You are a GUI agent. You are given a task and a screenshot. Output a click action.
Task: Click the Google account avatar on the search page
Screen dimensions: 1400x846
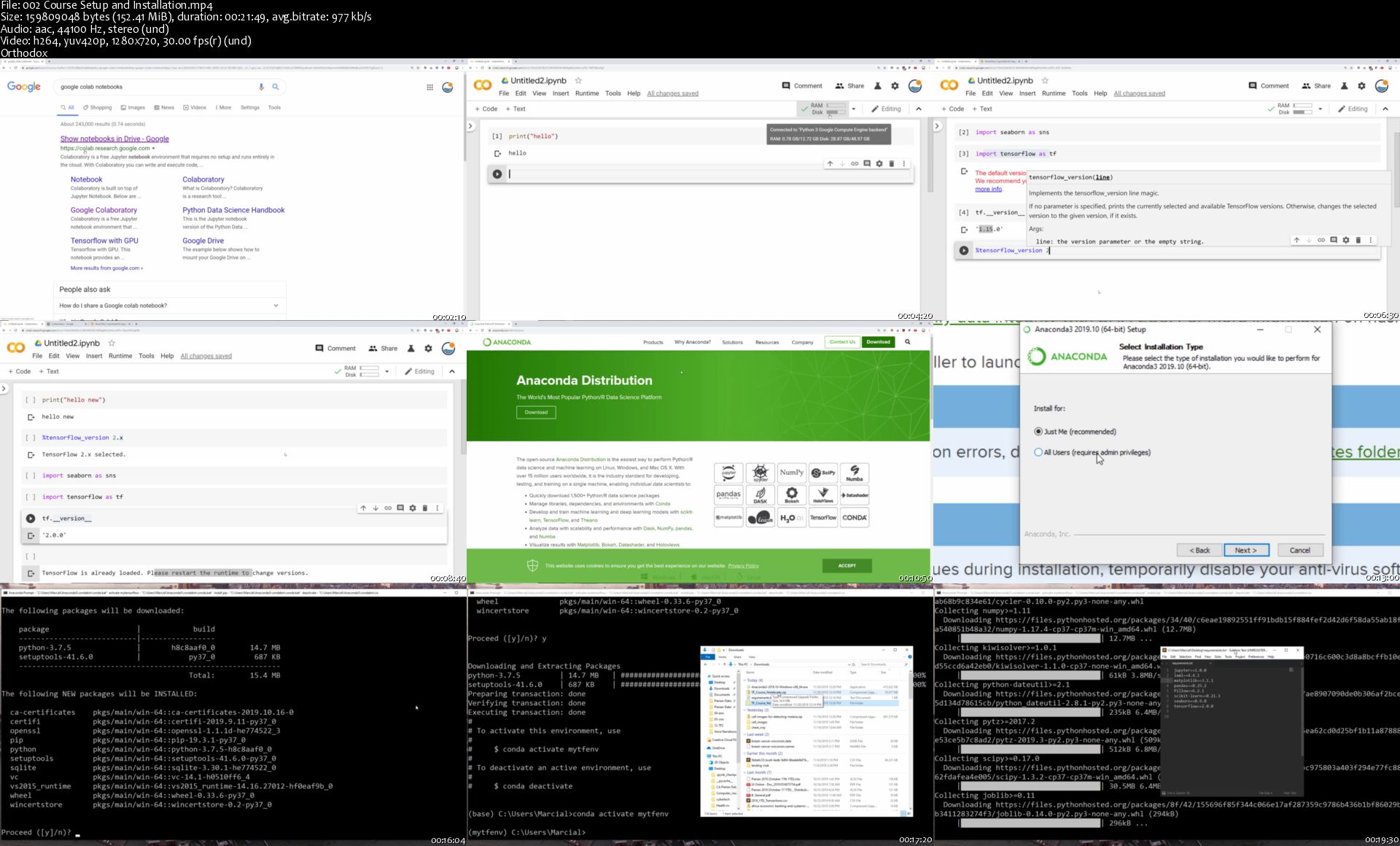tap(448, 87)
